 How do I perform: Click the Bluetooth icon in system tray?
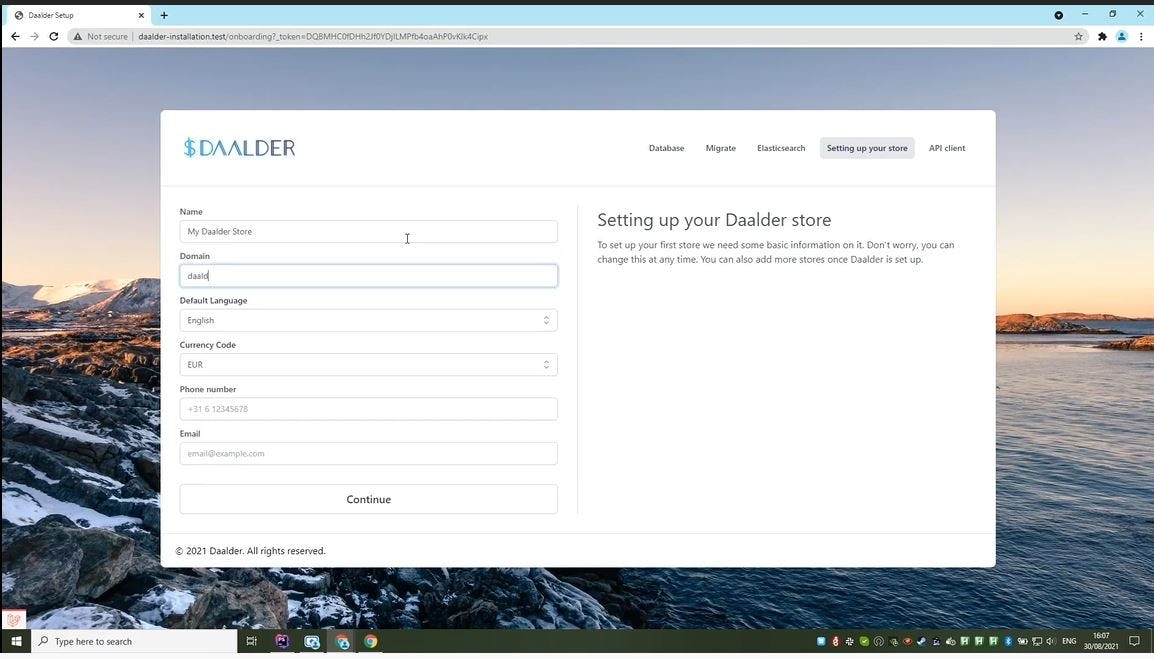pos(1008,641)
